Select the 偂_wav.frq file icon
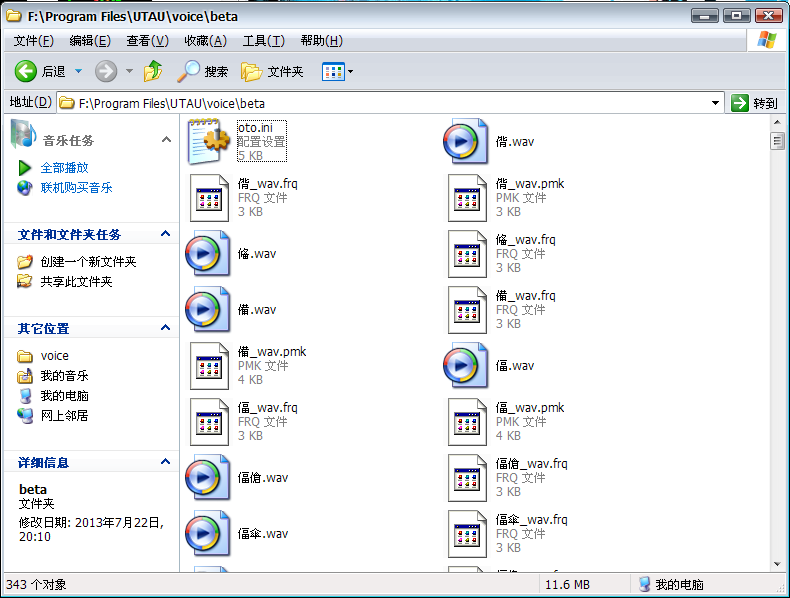790x598 pixels. (x=467, y=310)
